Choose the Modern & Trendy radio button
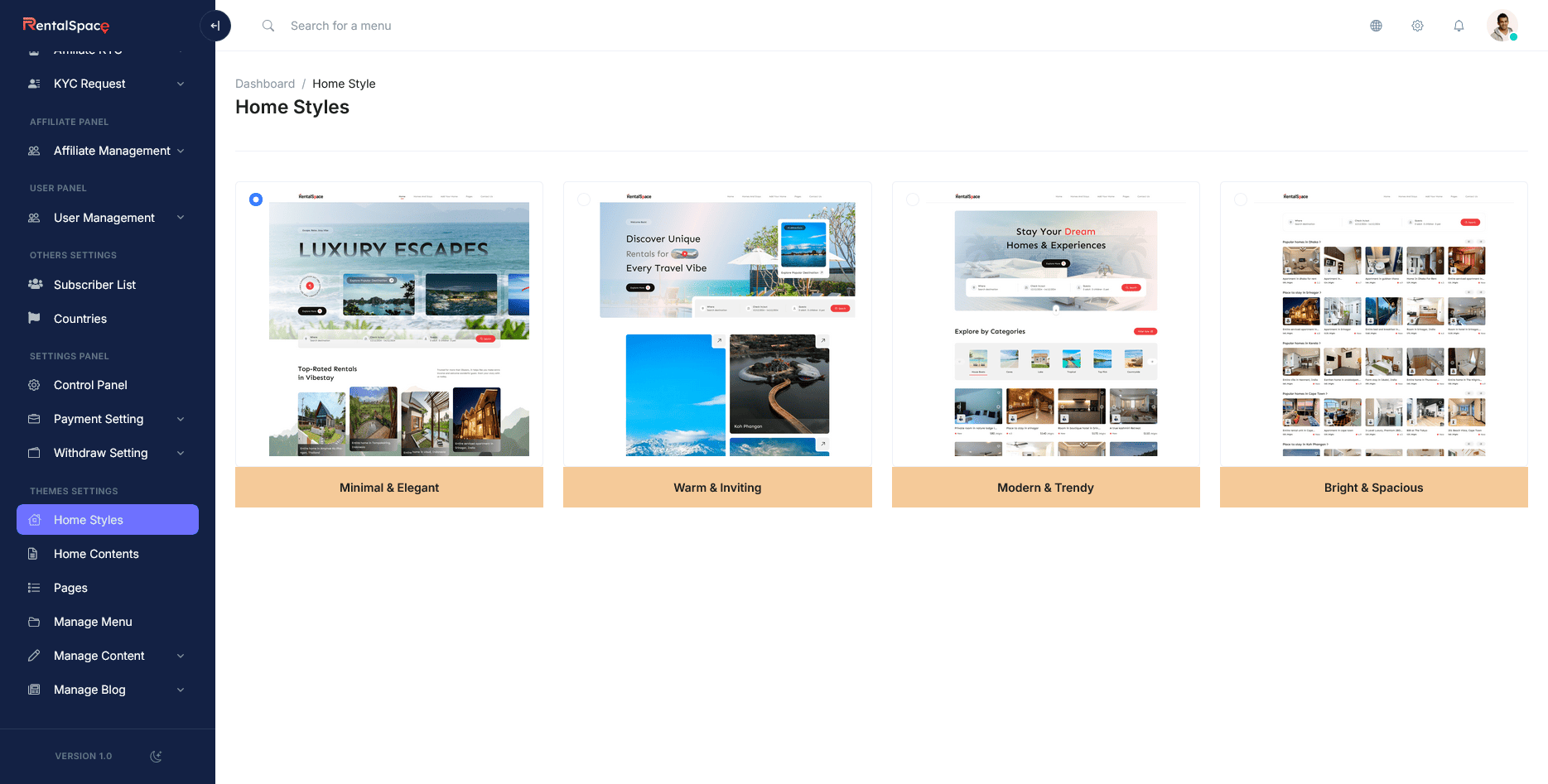This screenshot has height=784, width=1548. pos(912,200)
